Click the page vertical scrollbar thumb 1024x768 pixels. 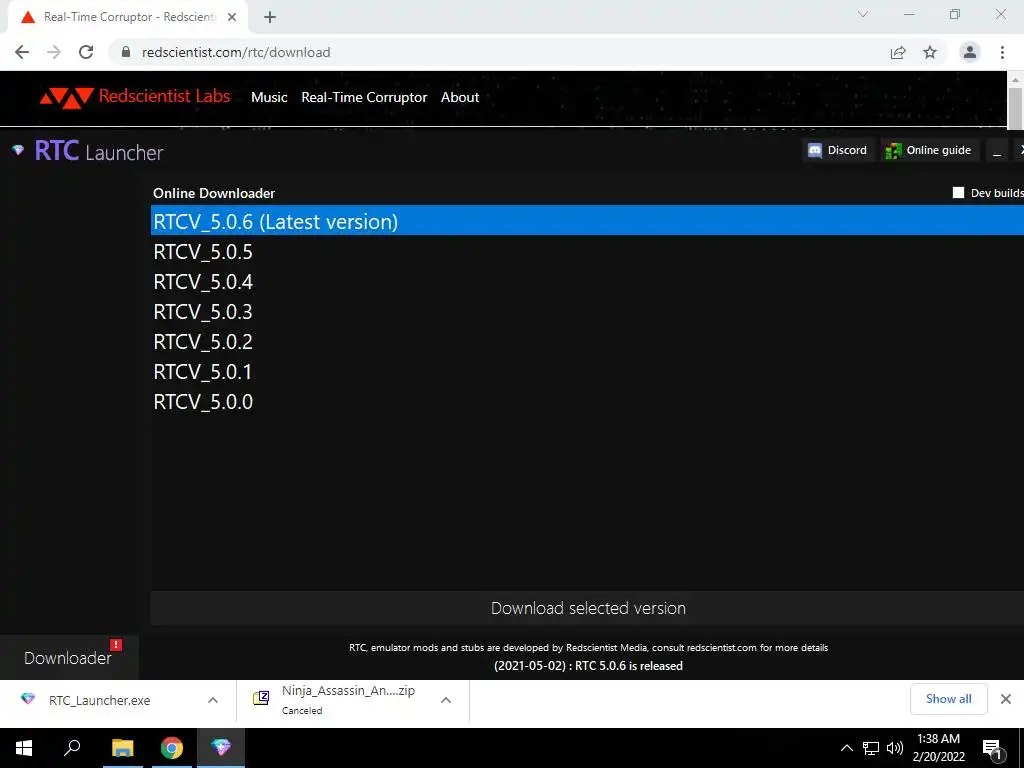(x=1015, y=108)
